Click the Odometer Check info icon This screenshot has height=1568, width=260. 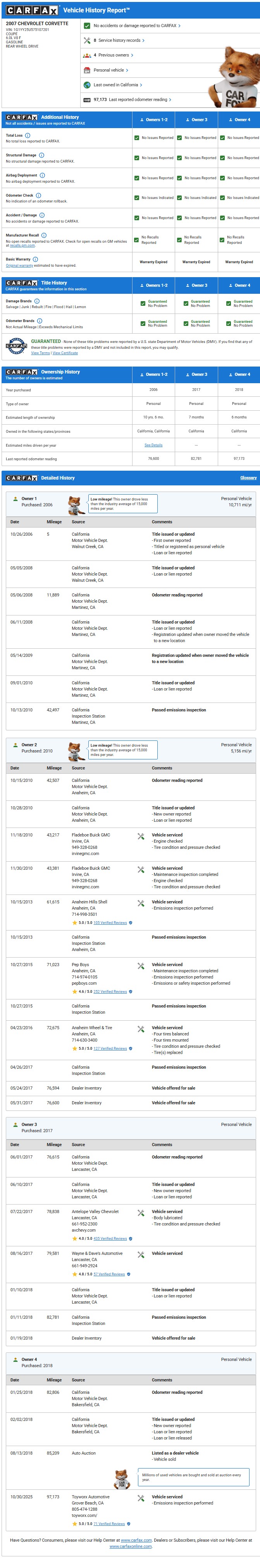38,195
